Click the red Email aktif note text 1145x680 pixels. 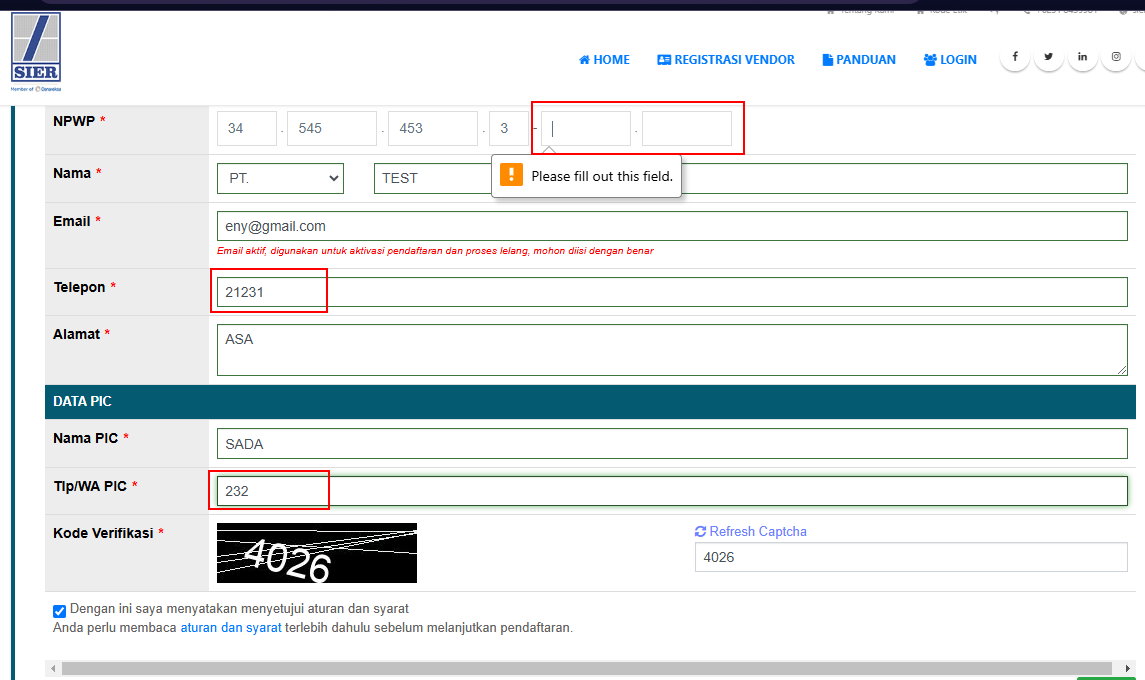point(434,251)
